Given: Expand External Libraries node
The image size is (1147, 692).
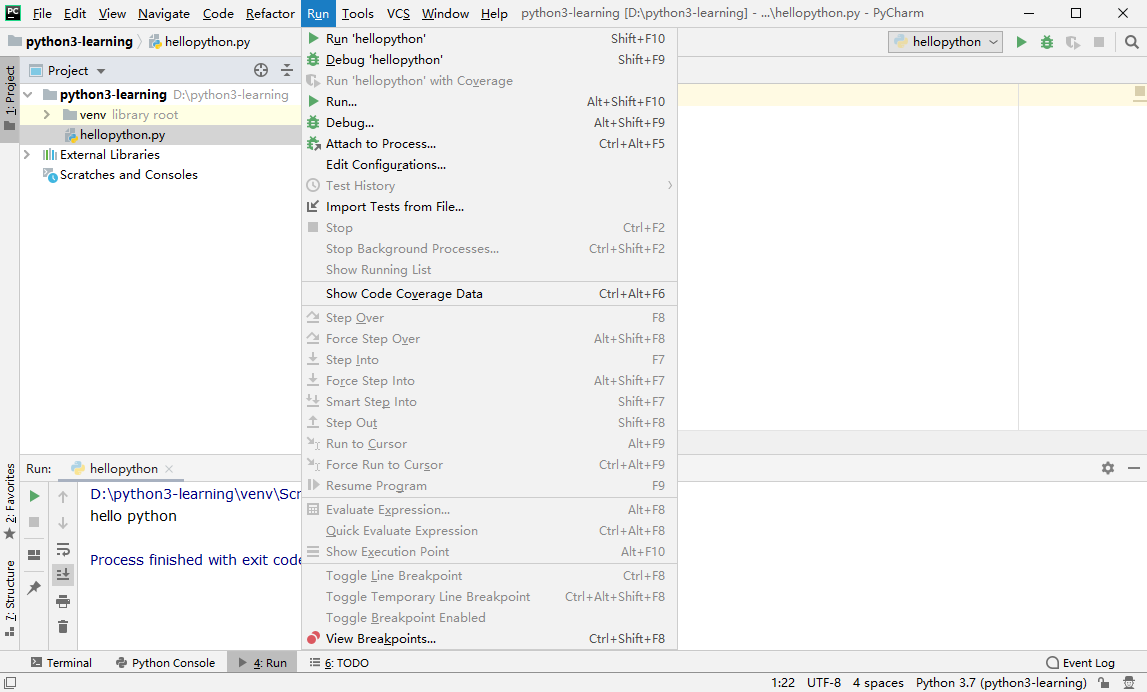Looking at the screenshot, I should [27, 154].
